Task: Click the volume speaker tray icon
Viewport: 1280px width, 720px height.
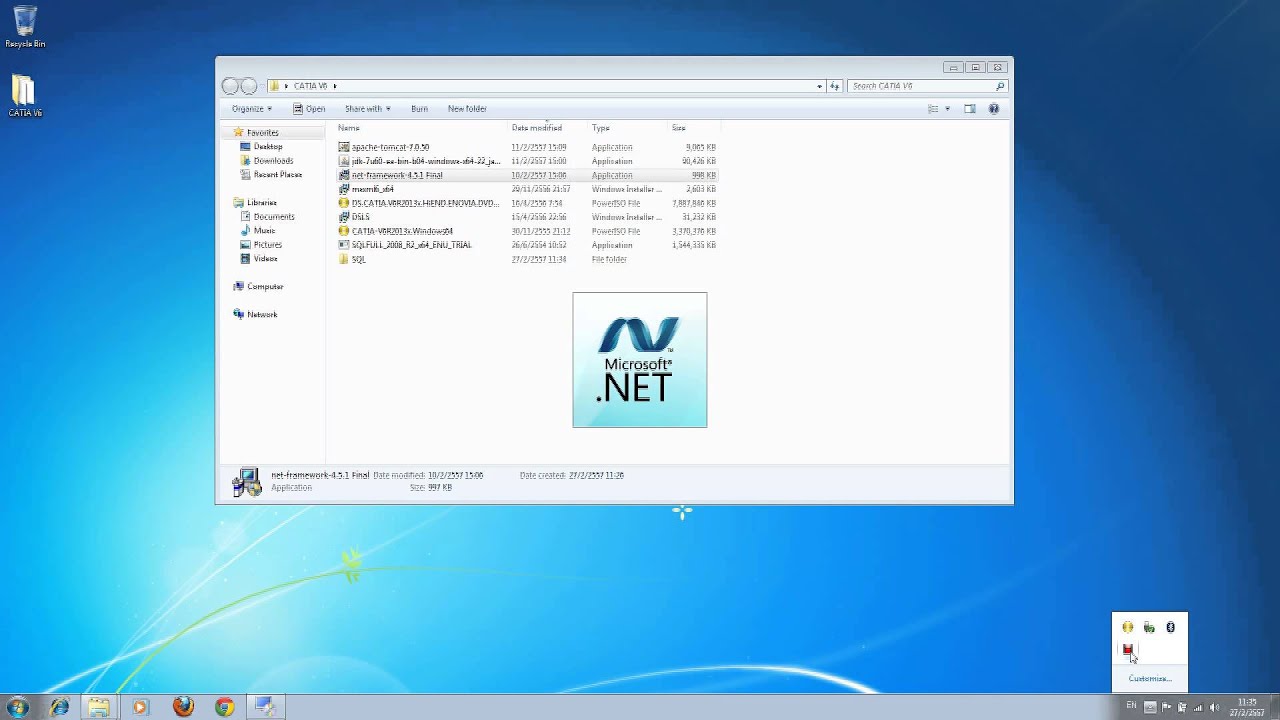Action: pyautogui.click(x=1214, y=707)
